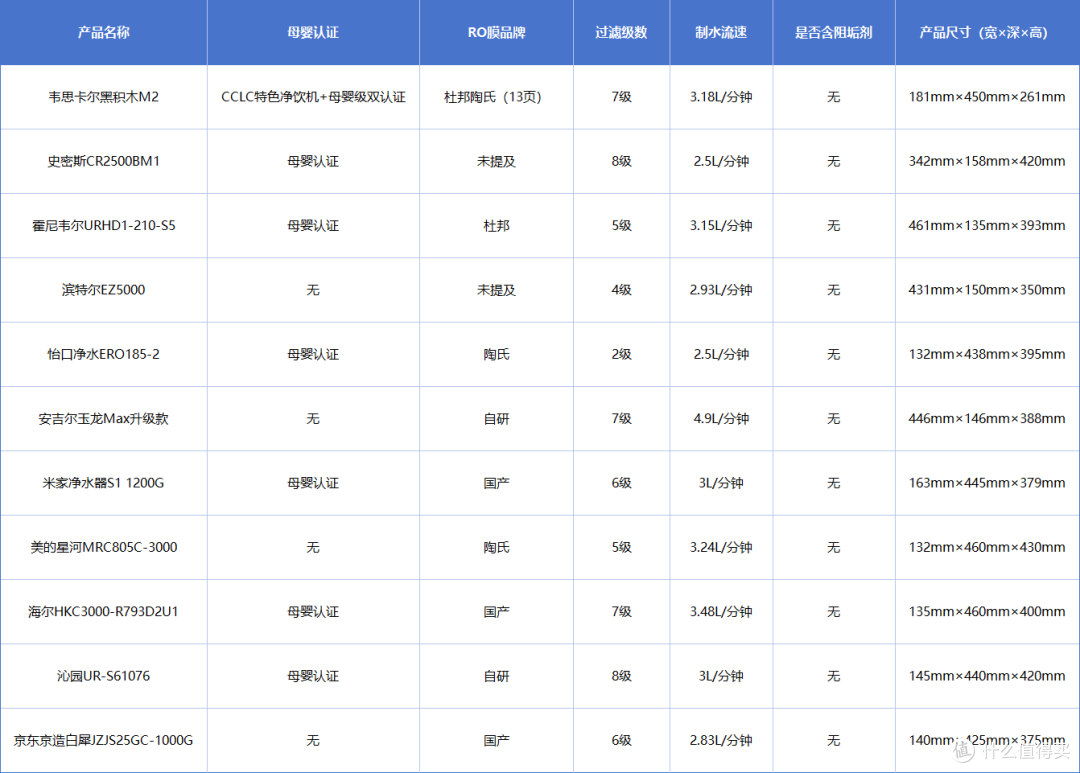The image size is (1080, 773).
Task: Click the 史密斯 row 未提及 brand cell
Action: (x=496, y=161)
